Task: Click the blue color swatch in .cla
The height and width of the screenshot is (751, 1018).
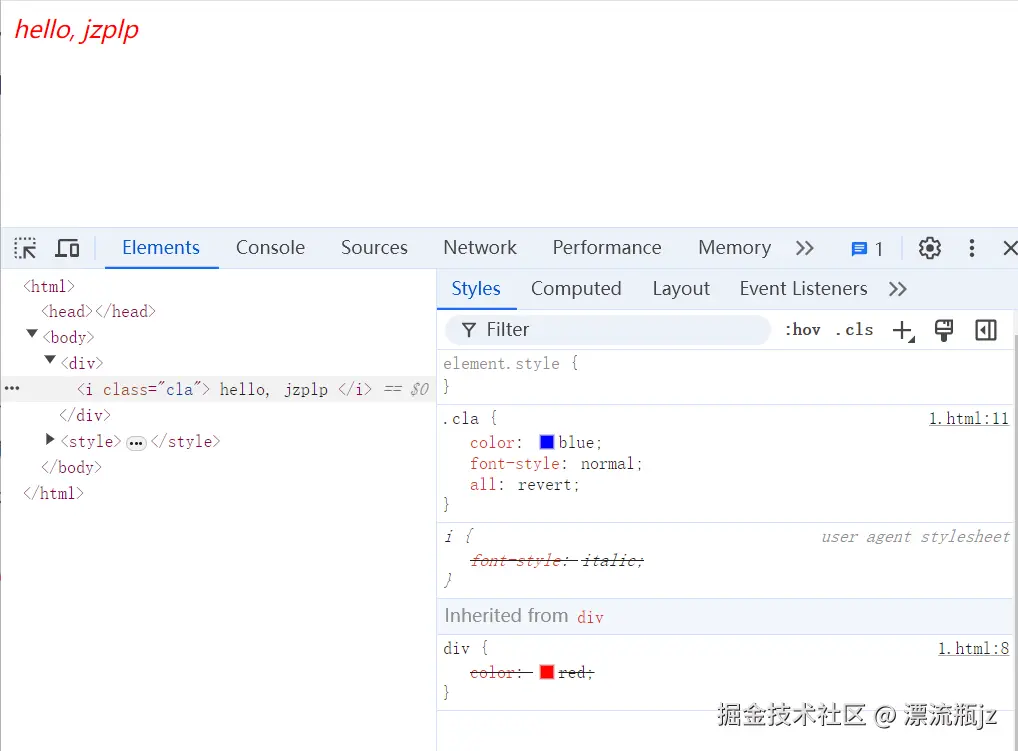Action: click(x=546, y=442)
